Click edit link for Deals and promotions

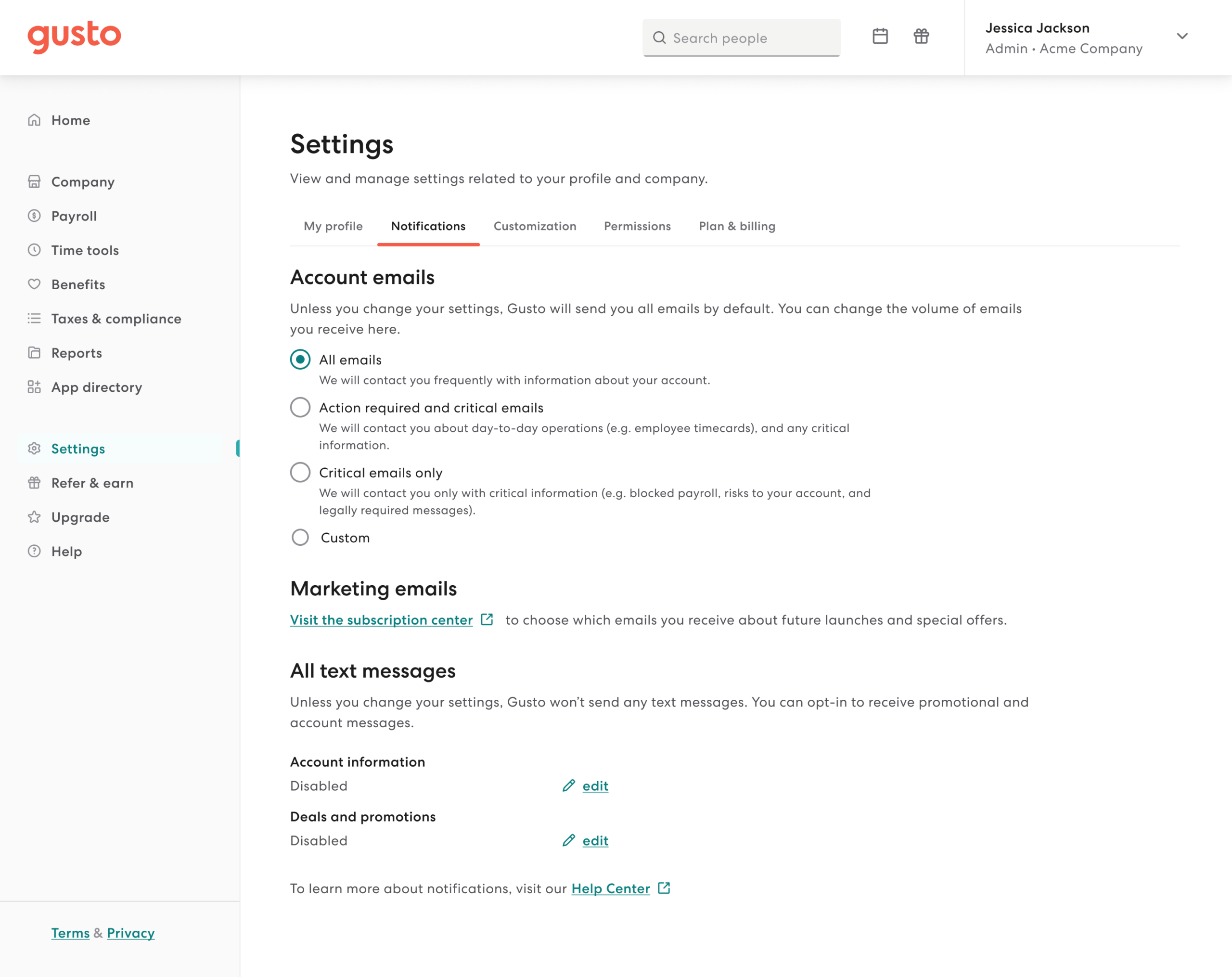coord(595,841)
